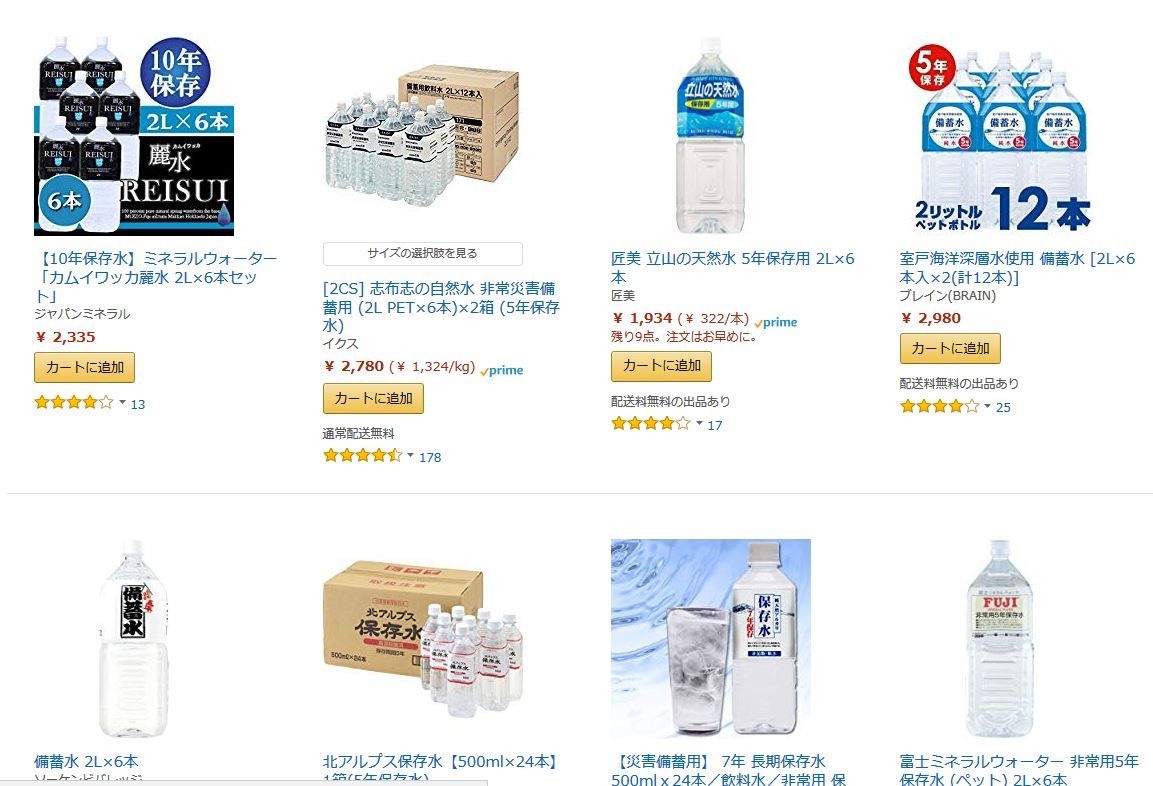Add カムイワッカ麗水 to cart at ¥2,335
This screenshot has width=1153, height=786.
pyautogui.click(x=85, y=368)
